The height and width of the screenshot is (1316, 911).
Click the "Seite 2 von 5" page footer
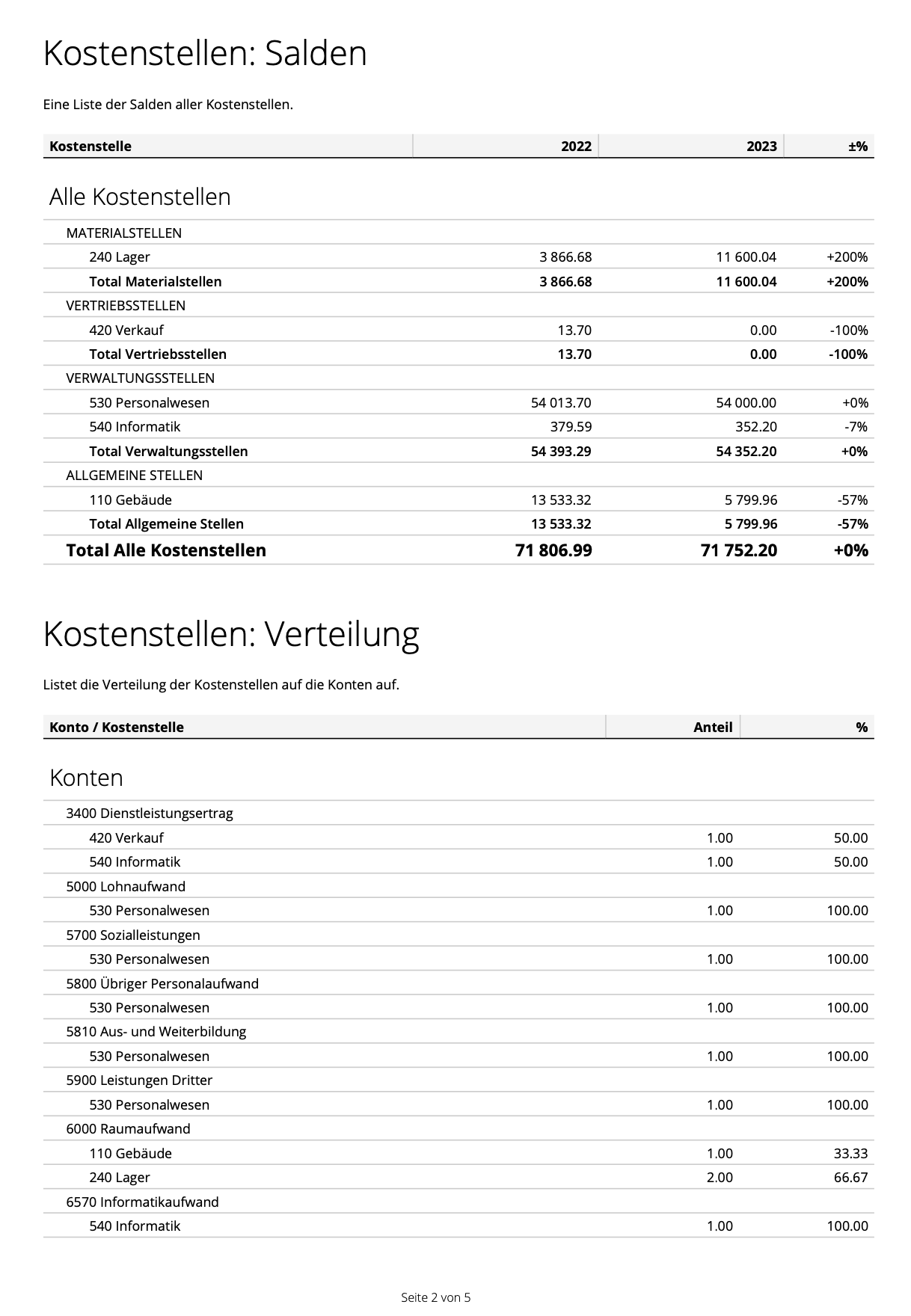pos(436,1297)
